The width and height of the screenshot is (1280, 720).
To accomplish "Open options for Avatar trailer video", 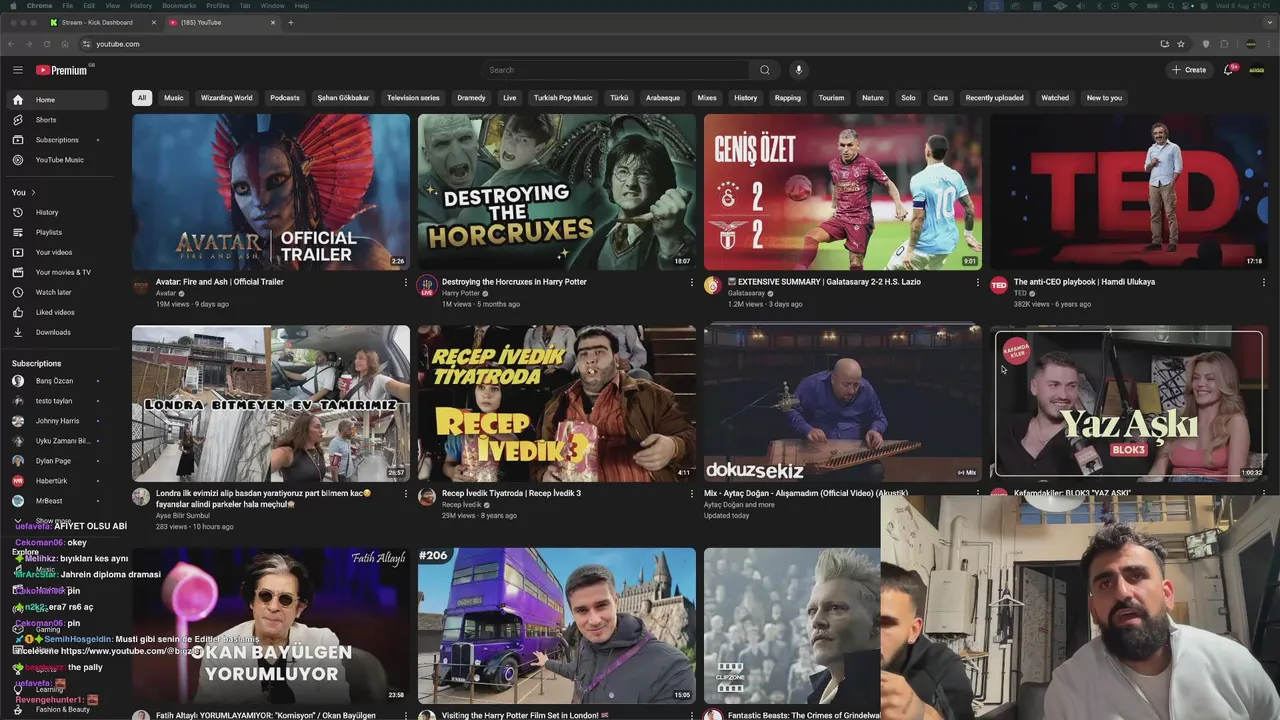I will (x=405, y=282).
